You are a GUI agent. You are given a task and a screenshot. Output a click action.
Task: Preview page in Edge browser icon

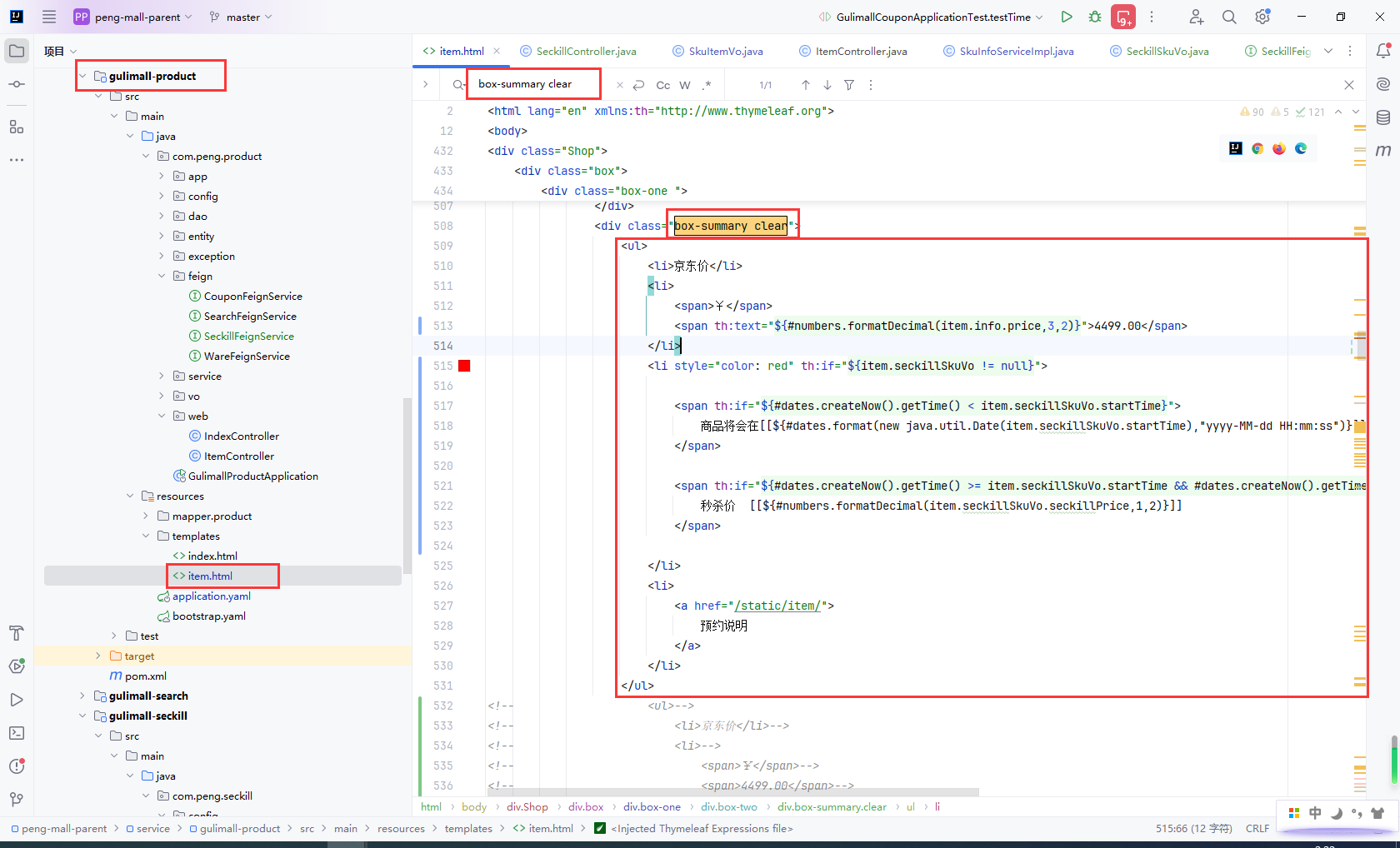click(x=1301, y=148)
